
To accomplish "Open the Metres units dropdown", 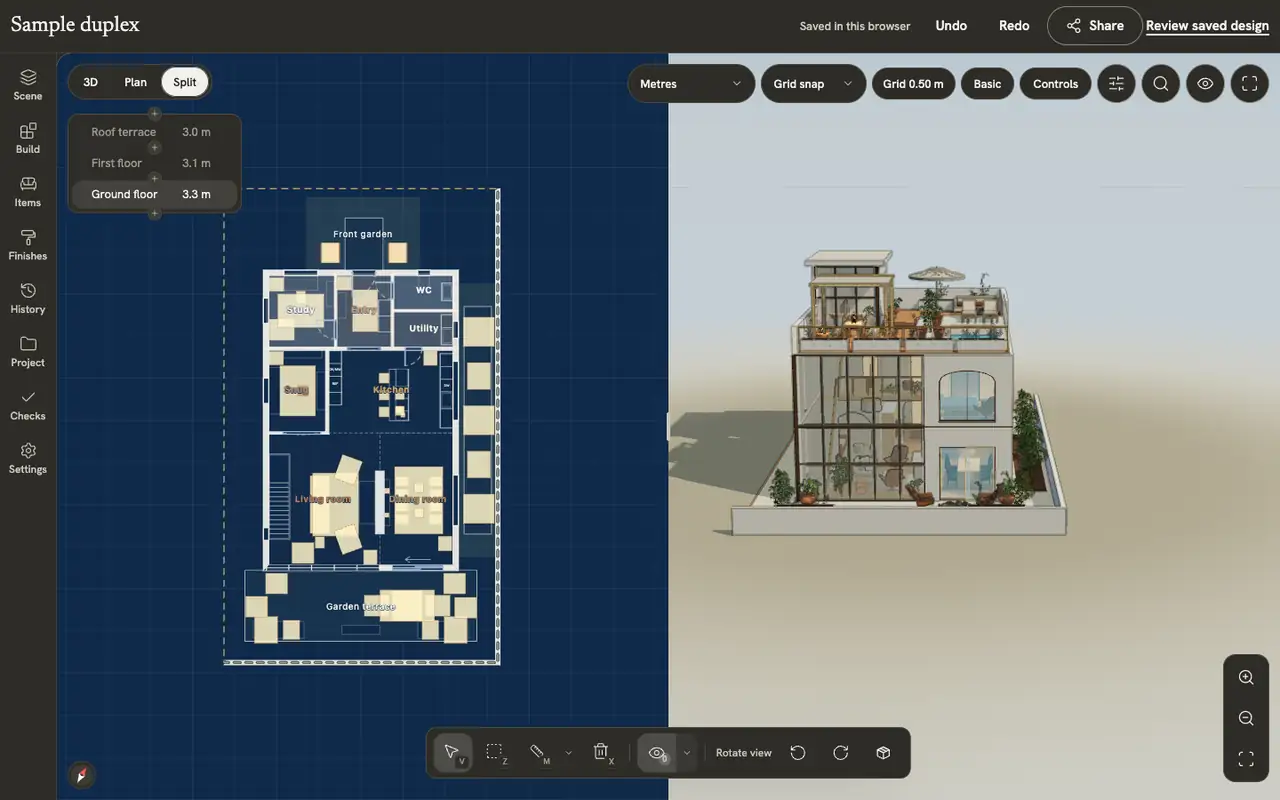I will (691, 84).
